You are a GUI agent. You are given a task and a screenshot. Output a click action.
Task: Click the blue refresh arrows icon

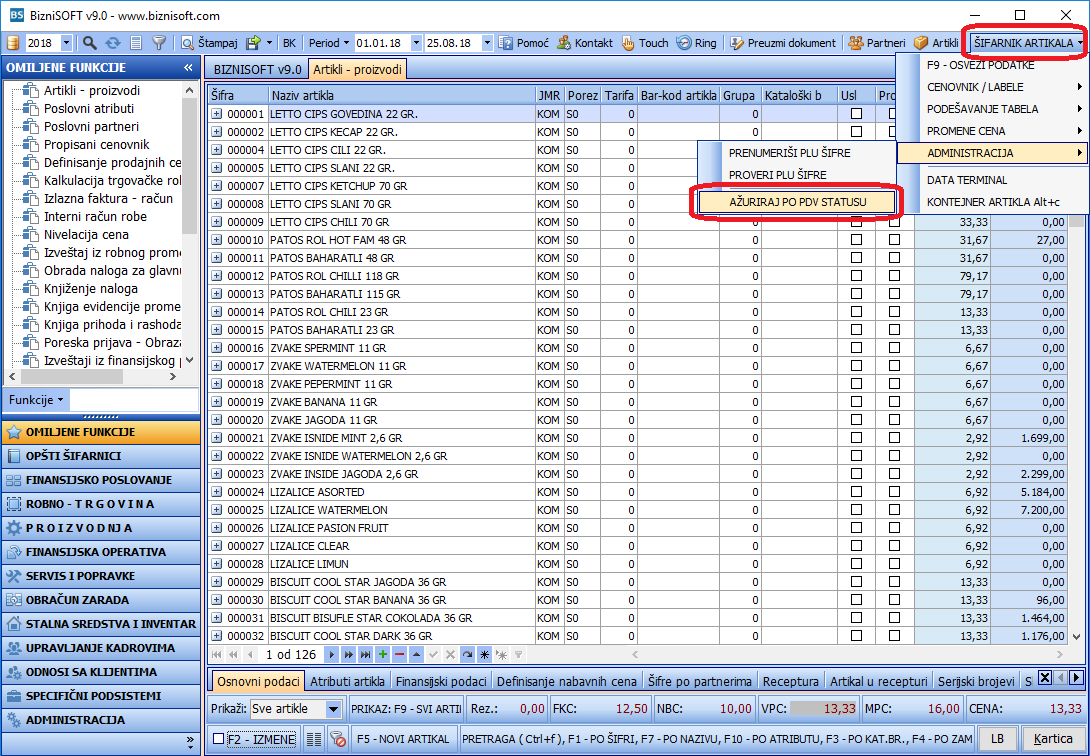(x=113, y=43)
